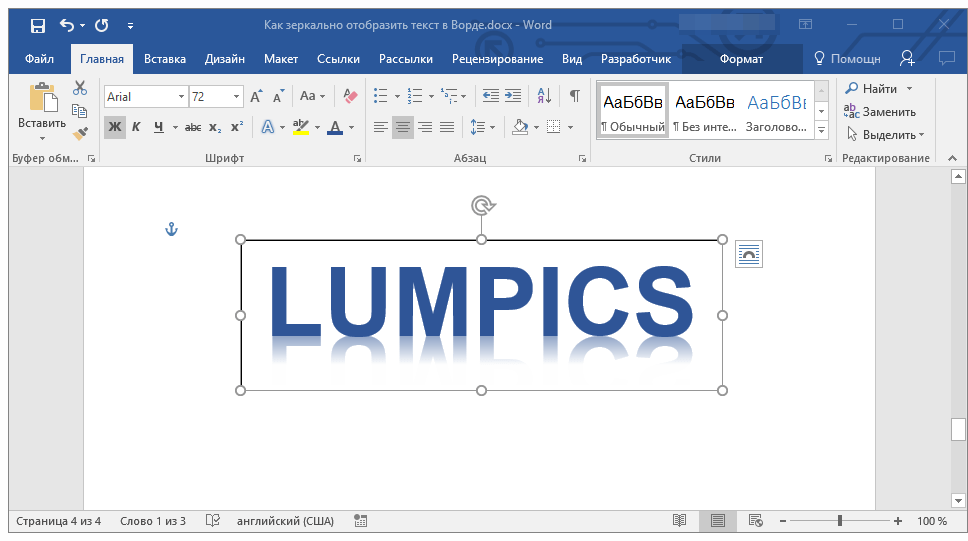
Task: Click the zoom slider in status bar
Action: point(840,521)
